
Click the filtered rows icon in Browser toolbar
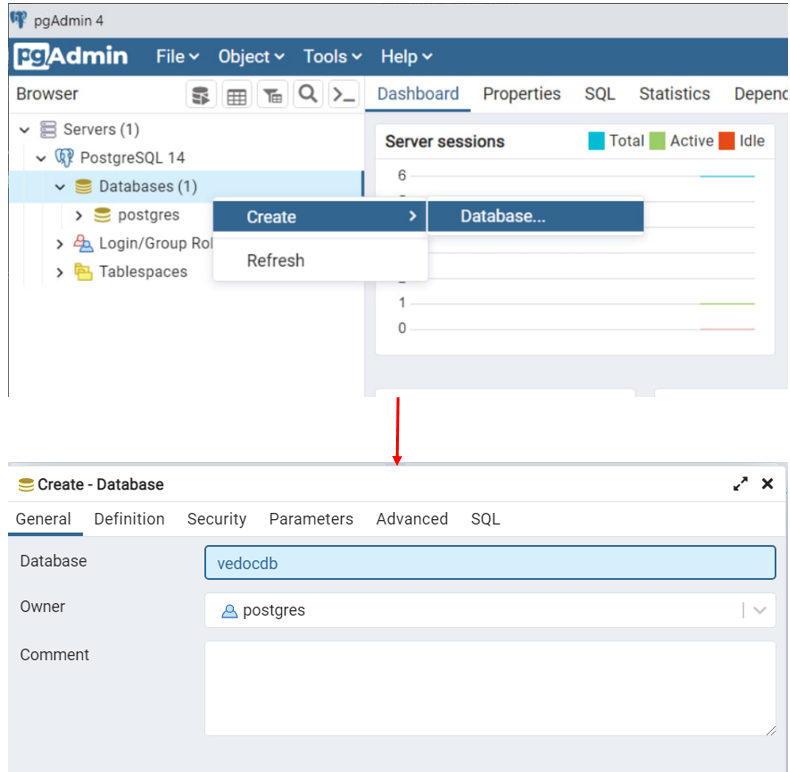pos(272,95)
